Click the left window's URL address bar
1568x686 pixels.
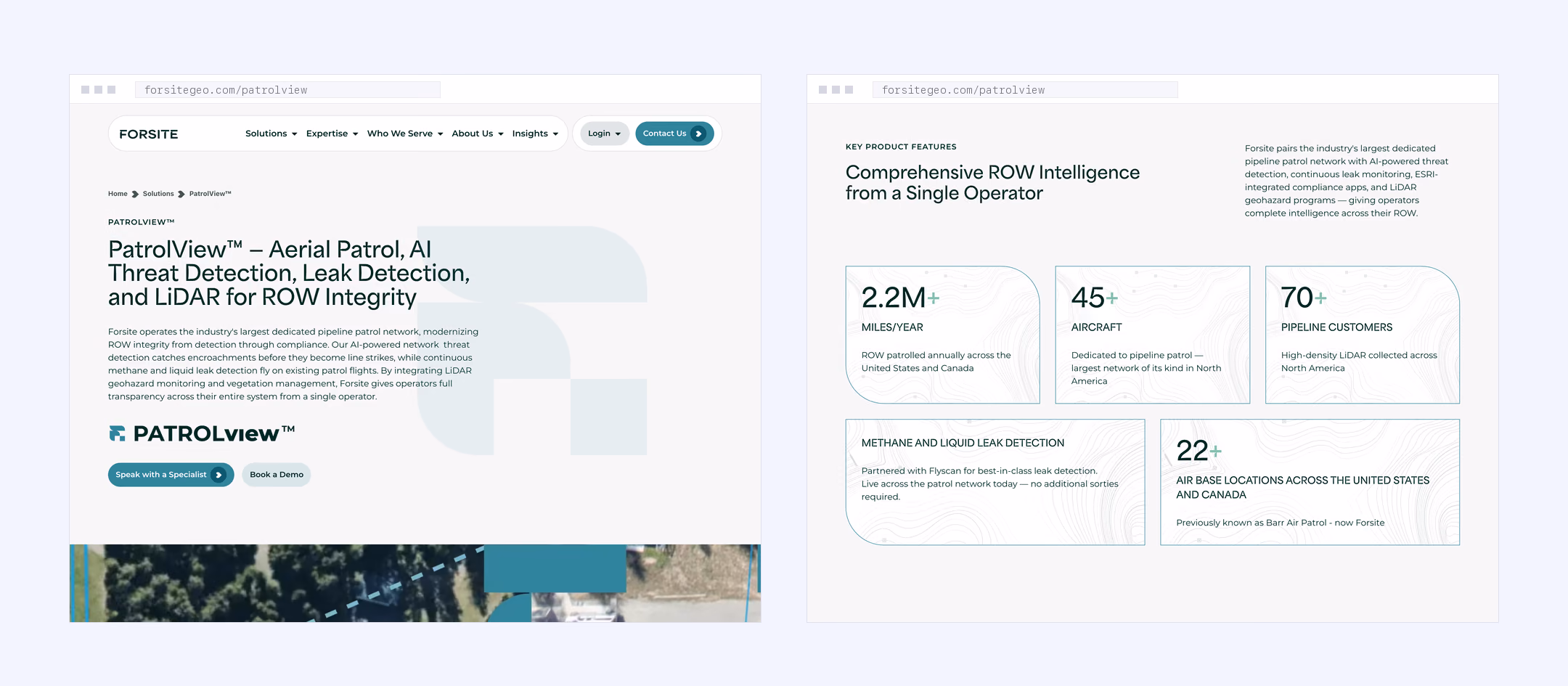click(x=287, y=90)
